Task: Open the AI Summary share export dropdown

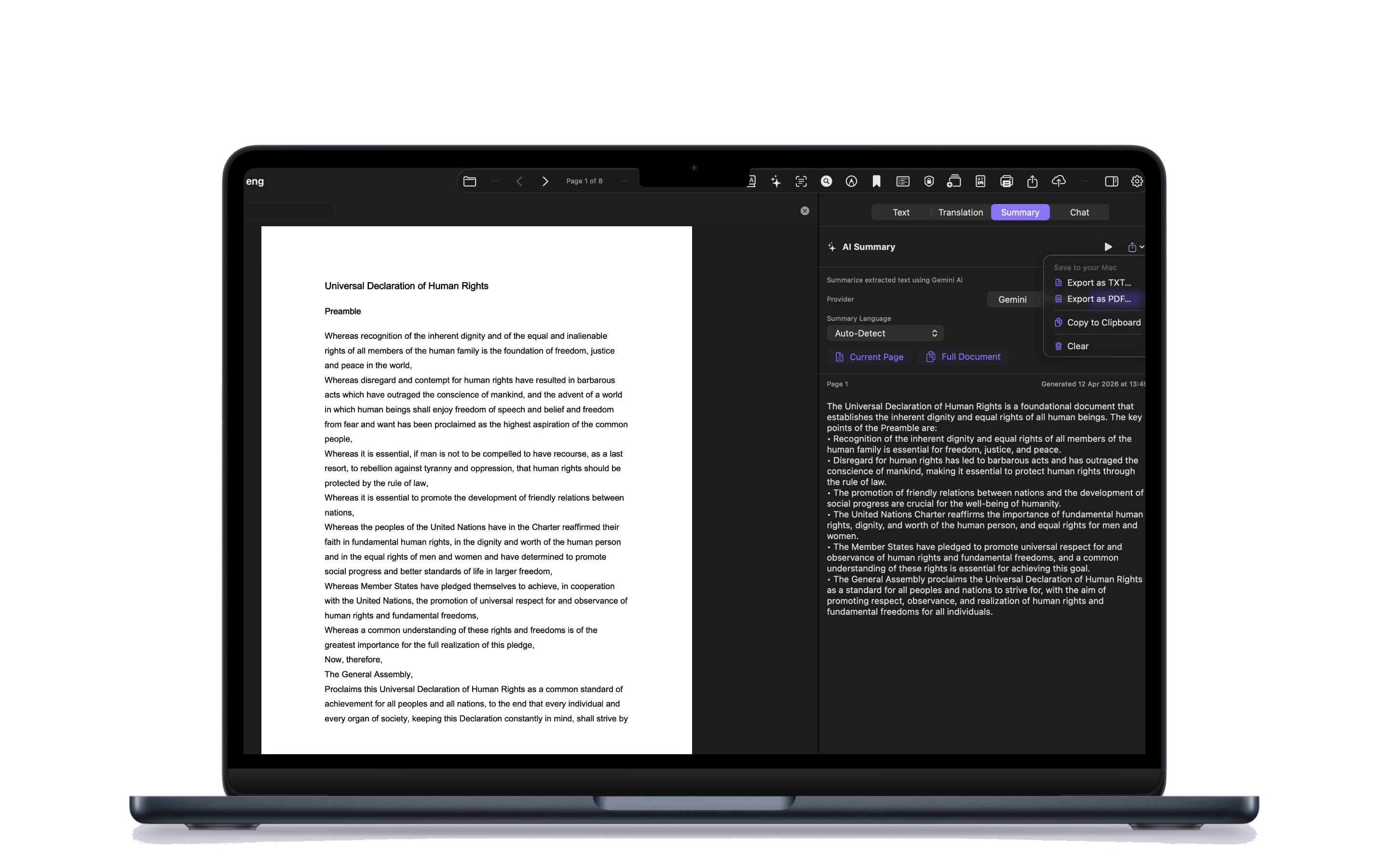Action: click(x=1135, y=247)
